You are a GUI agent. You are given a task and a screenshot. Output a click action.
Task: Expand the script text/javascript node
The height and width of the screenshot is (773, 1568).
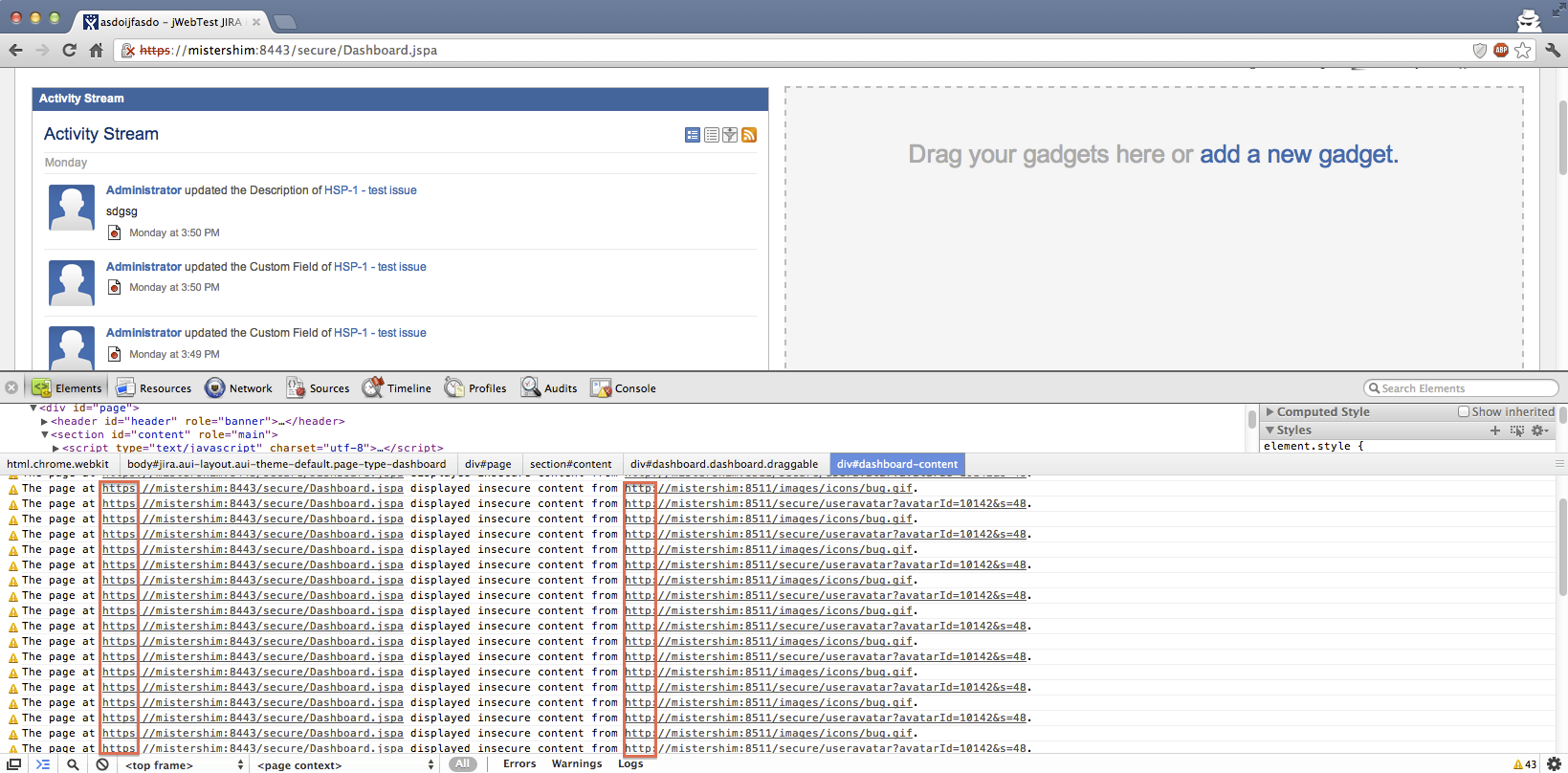click(56, 448)
